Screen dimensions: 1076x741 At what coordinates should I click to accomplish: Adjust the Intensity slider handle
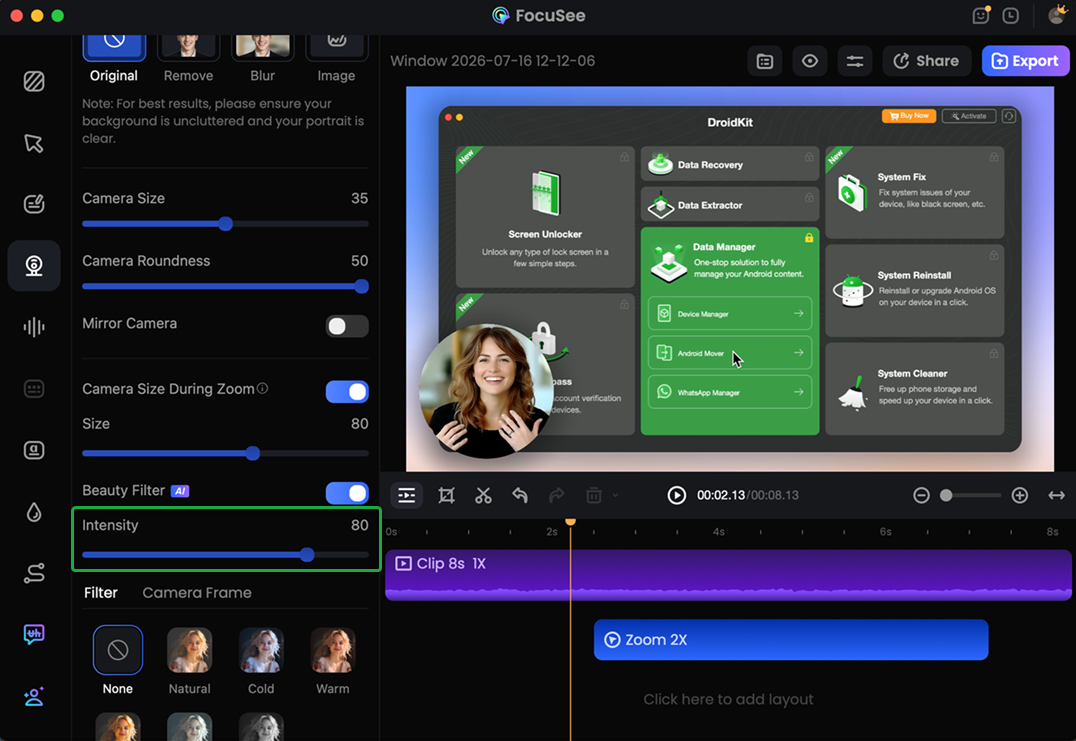[307, 554]
